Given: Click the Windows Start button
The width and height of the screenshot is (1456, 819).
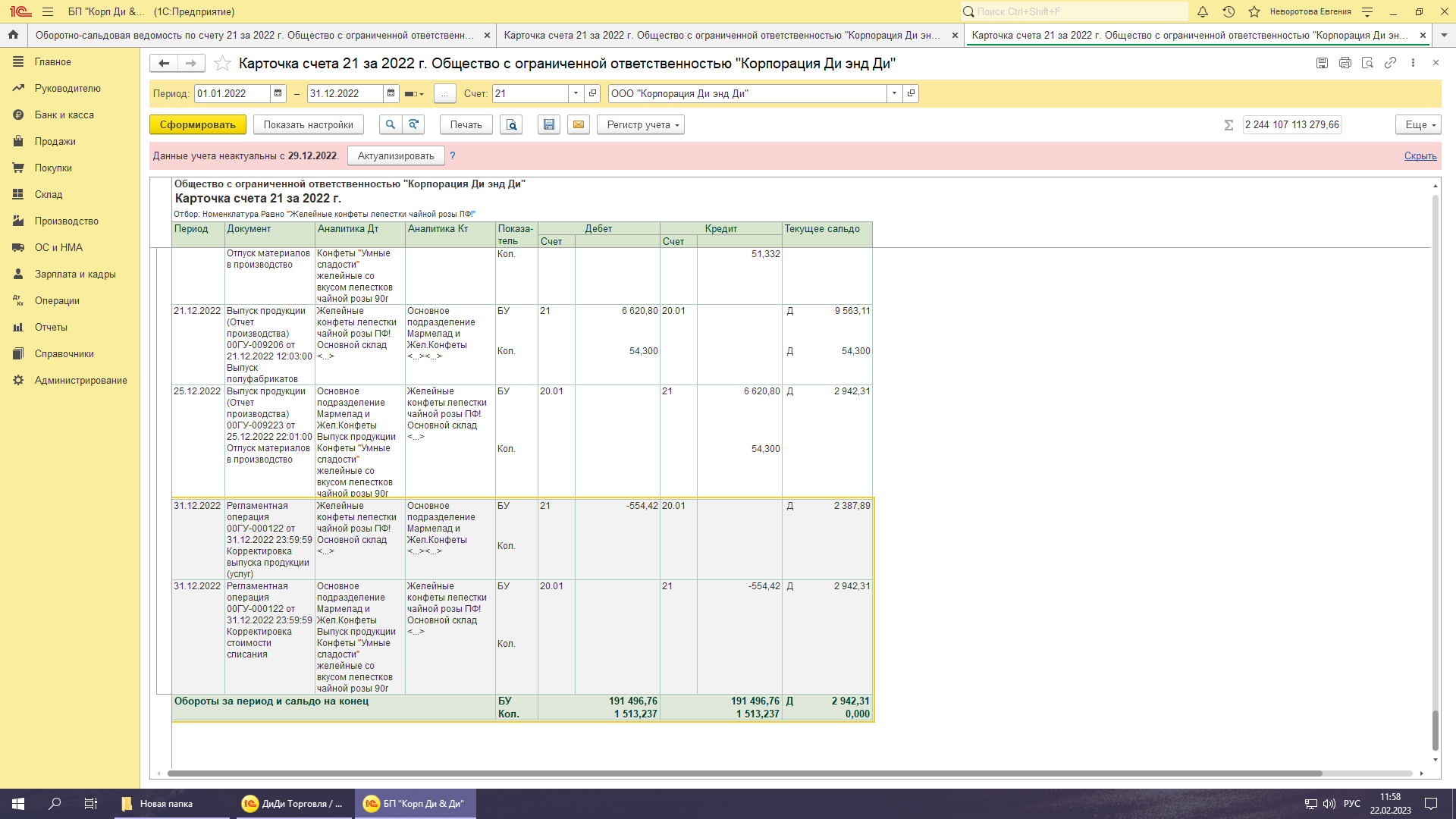Looking at the screenshot, I should 18,804.
